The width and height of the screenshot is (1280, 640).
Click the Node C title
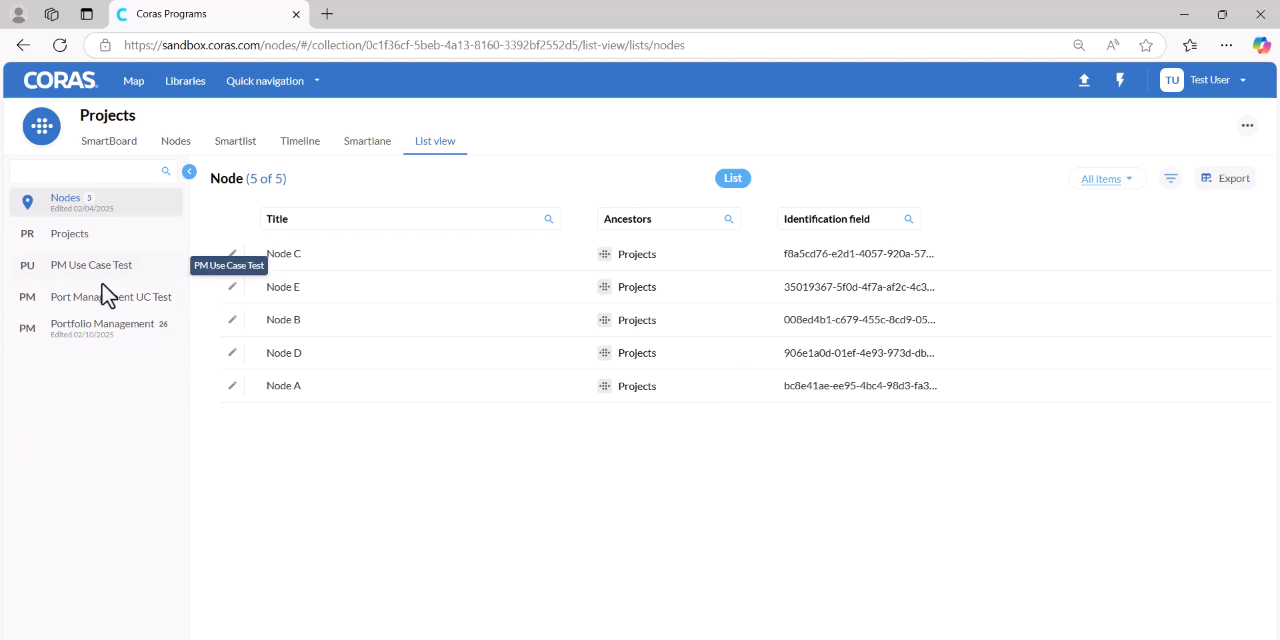[x=283, y=254]
